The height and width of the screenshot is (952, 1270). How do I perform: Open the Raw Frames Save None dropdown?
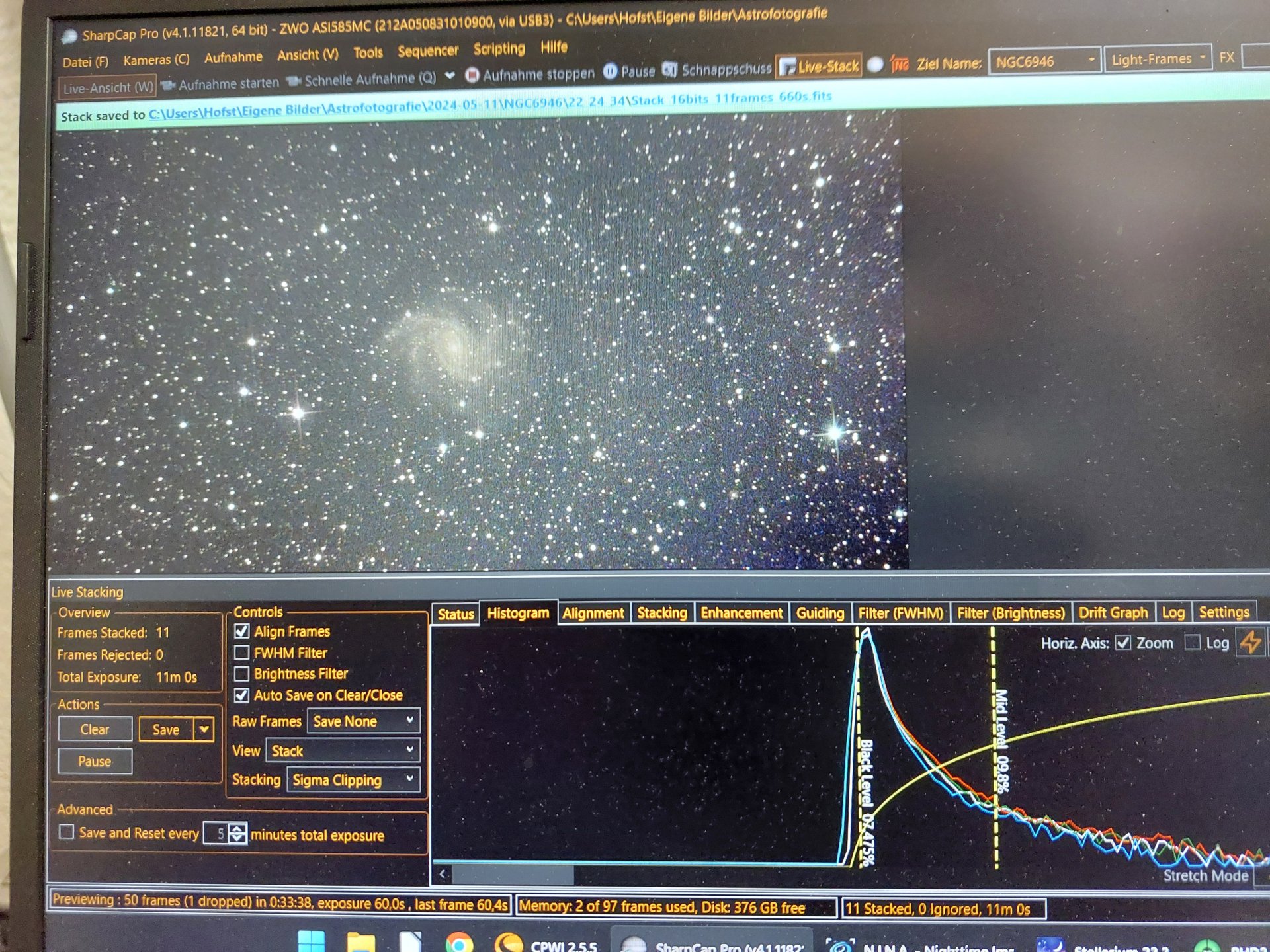364,721
